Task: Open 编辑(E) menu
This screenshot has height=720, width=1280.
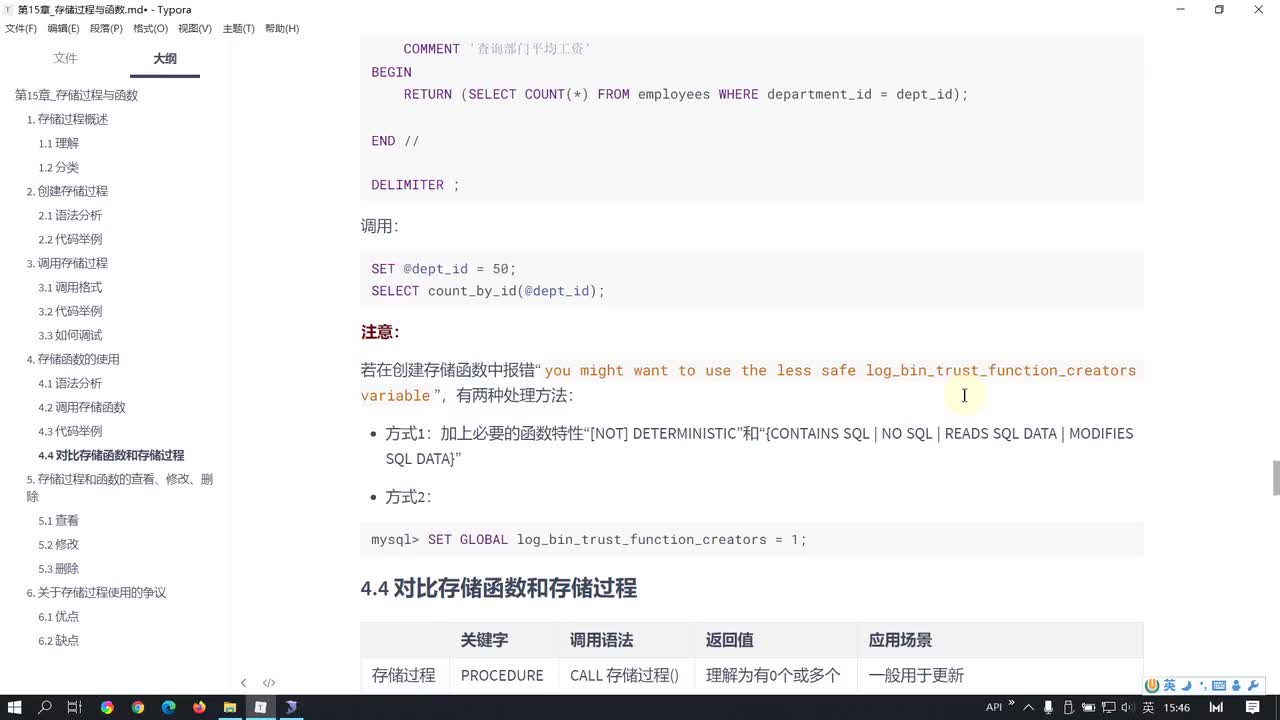Action: 64,28
